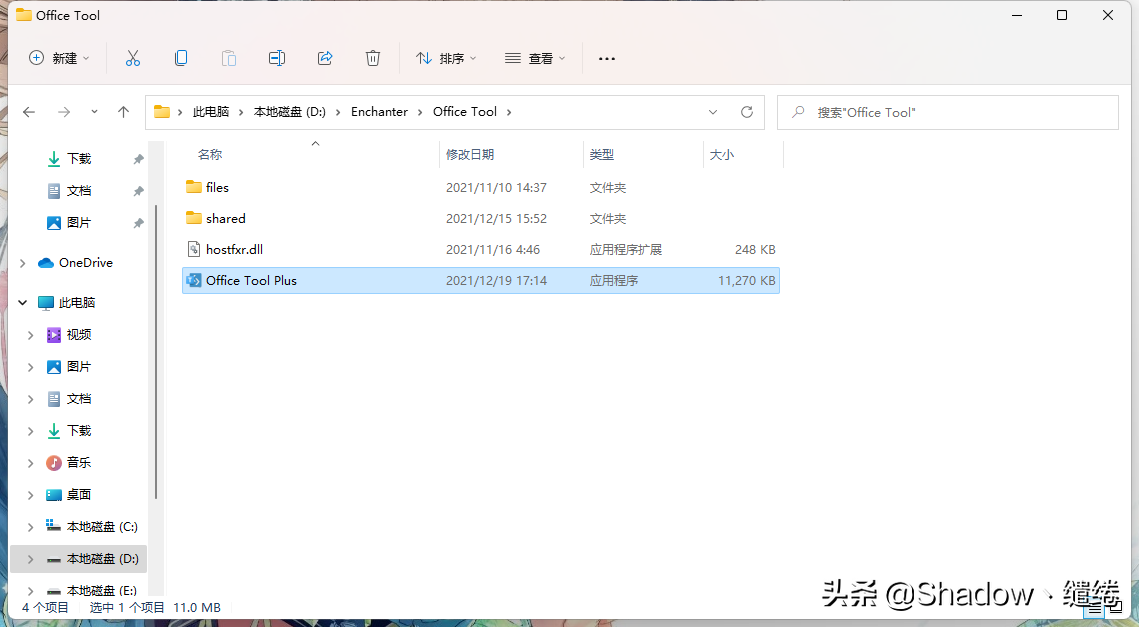Viewport: 1139px width, 627px height.
Task: Click Office Tool breadcrumb segment
Action: (465, 112)
